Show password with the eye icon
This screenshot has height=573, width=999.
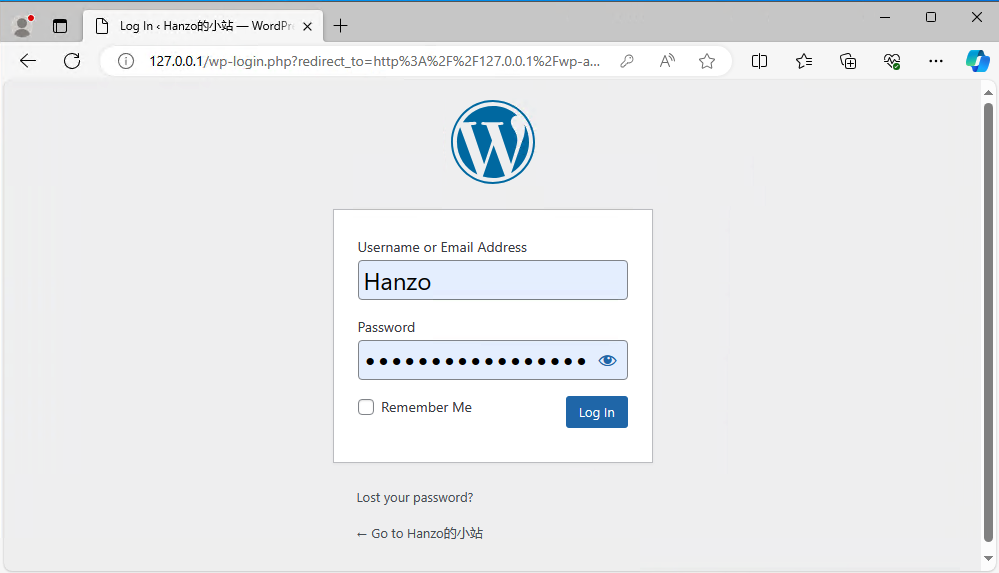[607, 361]
